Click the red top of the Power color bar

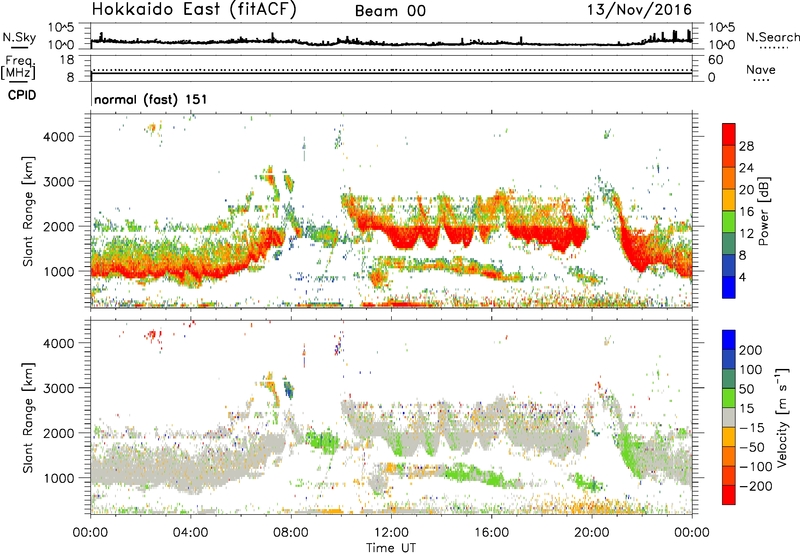729,134
